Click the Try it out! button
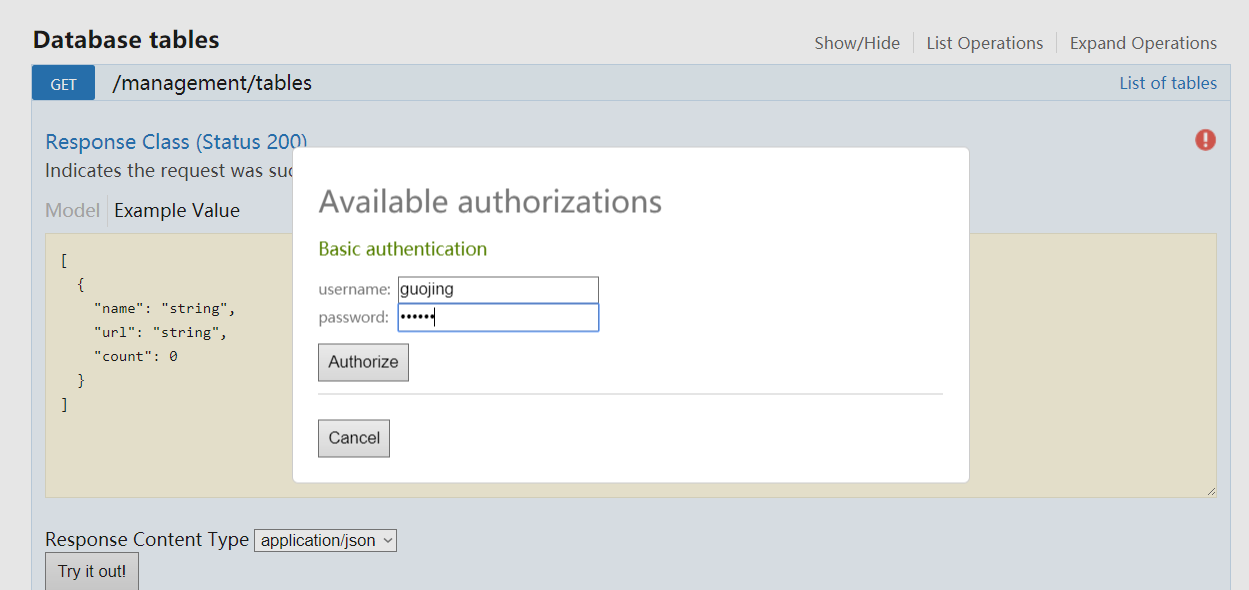The height and width of the screenshot is (590, 1249). [92, 571]
